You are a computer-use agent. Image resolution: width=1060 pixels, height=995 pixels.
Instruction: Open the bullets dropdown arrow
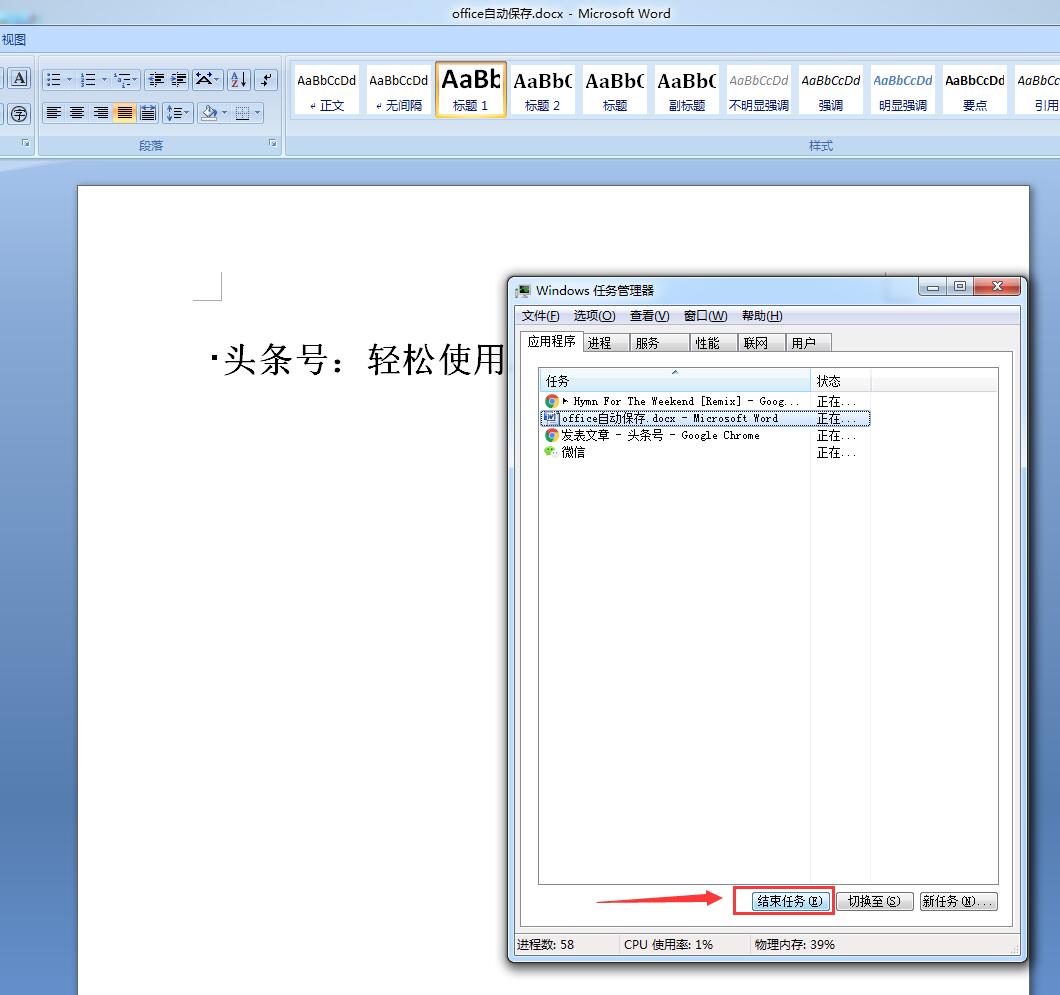click(69, 78)
